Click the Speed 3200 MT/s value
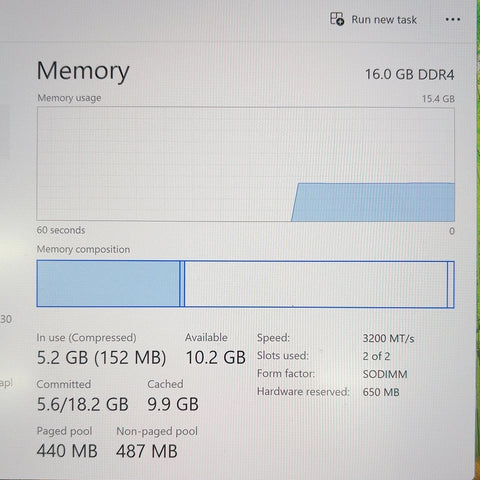 pos(388,339)
